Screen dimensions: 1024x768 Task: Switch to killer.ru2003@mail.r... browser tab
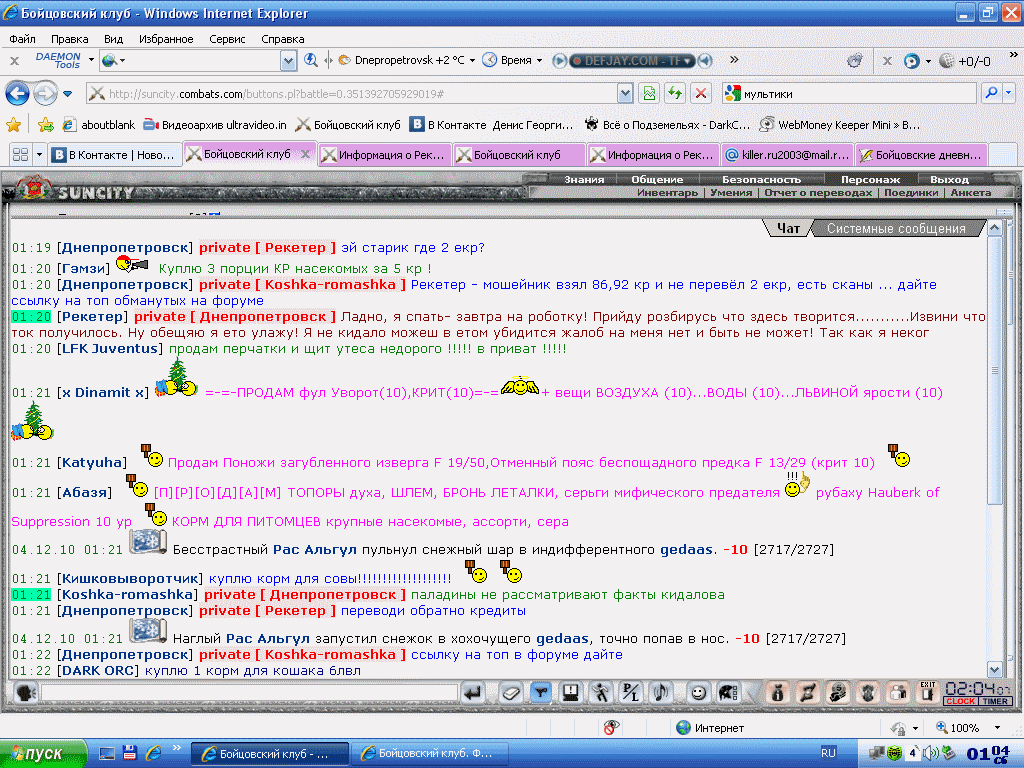click(x=787, y=155)
